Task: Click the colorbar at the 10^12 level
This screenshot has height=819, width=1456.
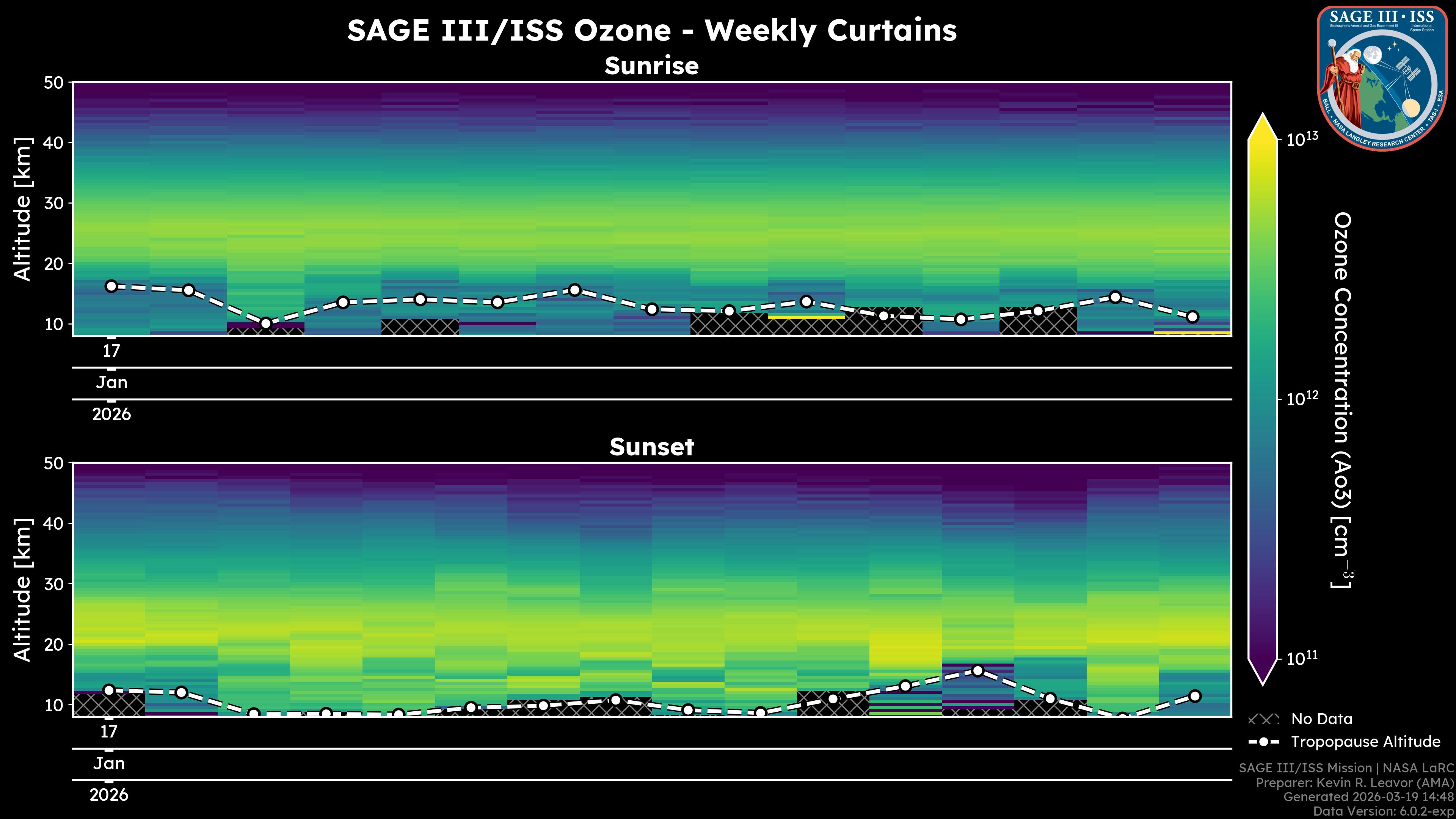Action: (x=1263, y=399)
